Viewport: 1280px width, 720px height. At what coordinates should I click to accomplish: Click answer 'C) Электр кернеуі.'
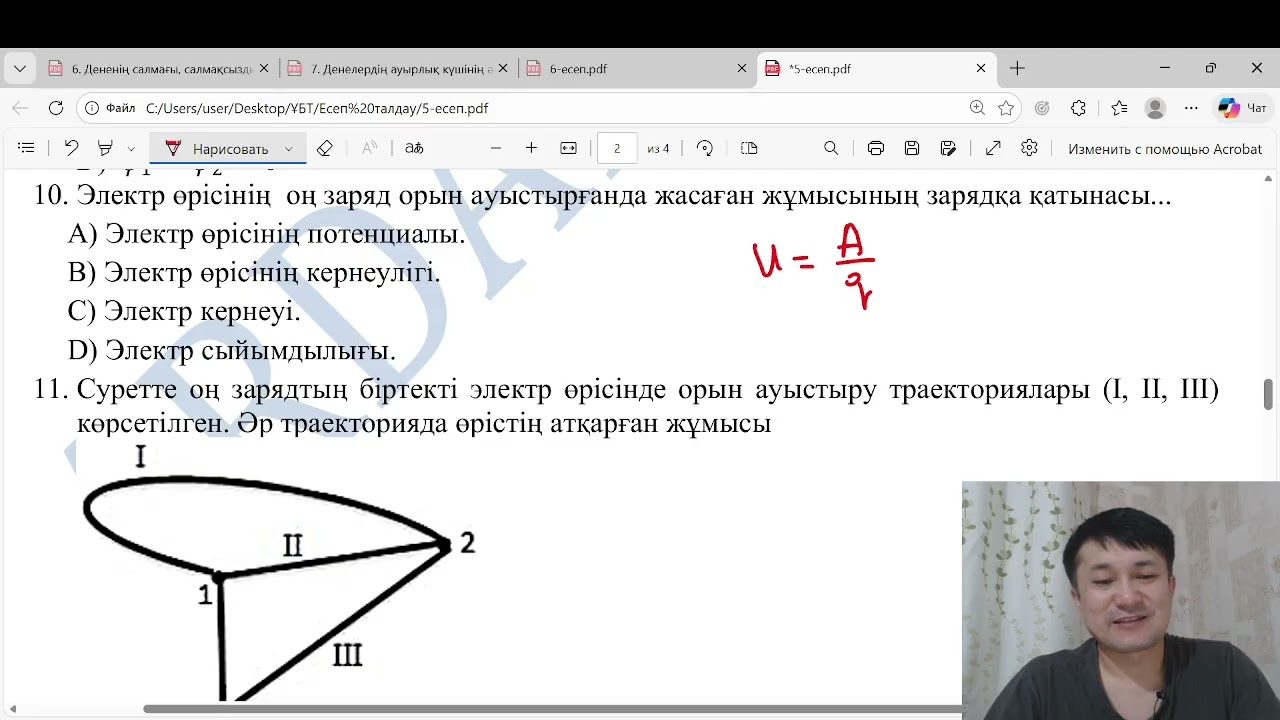click(184, 311)
